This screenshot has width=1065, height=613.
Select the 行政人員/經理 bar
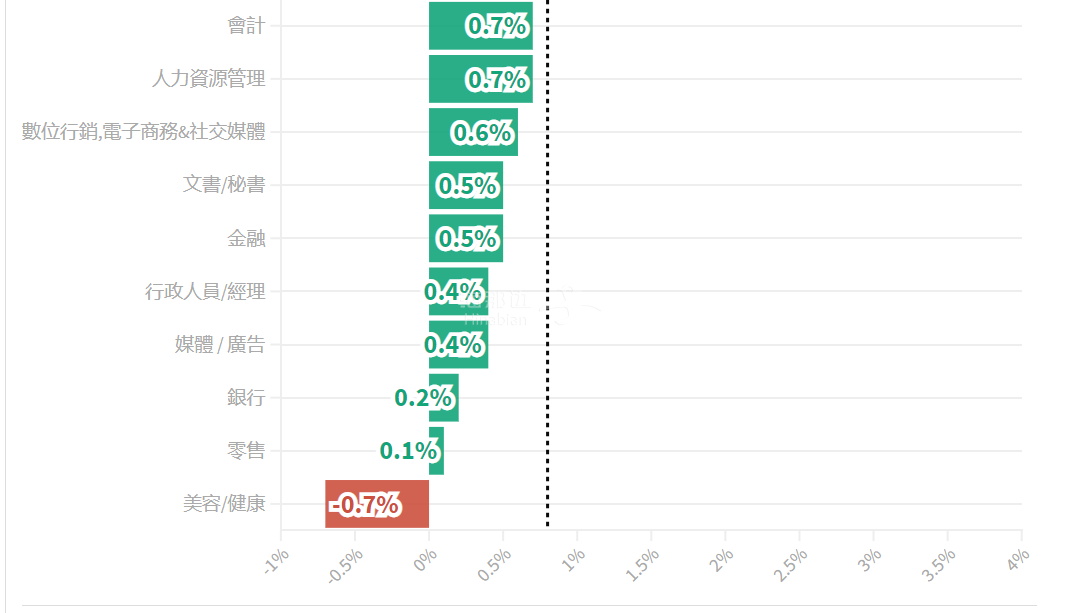(458, 291)
